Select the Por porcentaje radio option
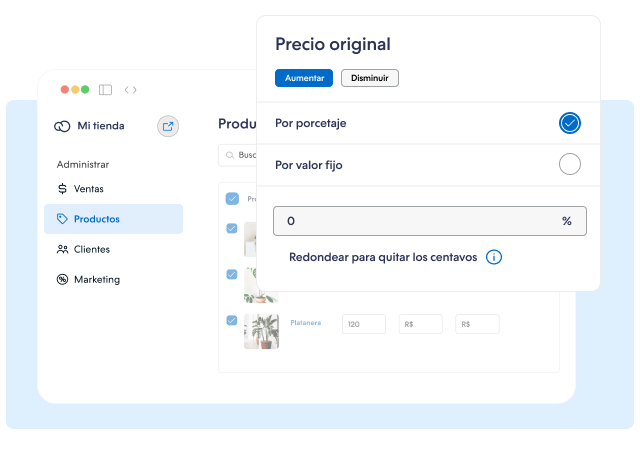Viewport: 640px width, 450px height. click(569, 123)
